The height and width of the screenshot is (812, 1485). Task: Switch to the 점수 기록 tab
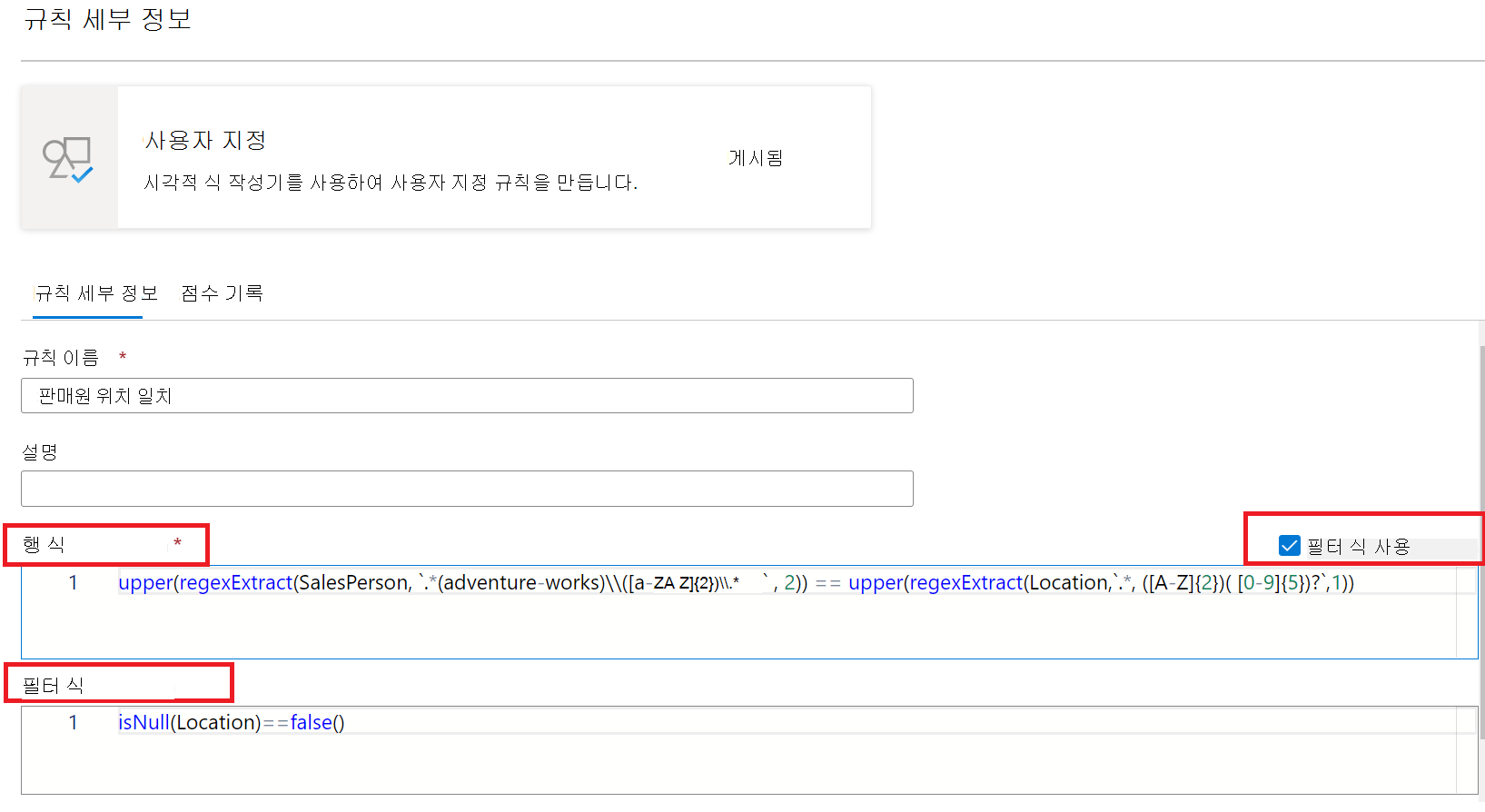point(222,292)
